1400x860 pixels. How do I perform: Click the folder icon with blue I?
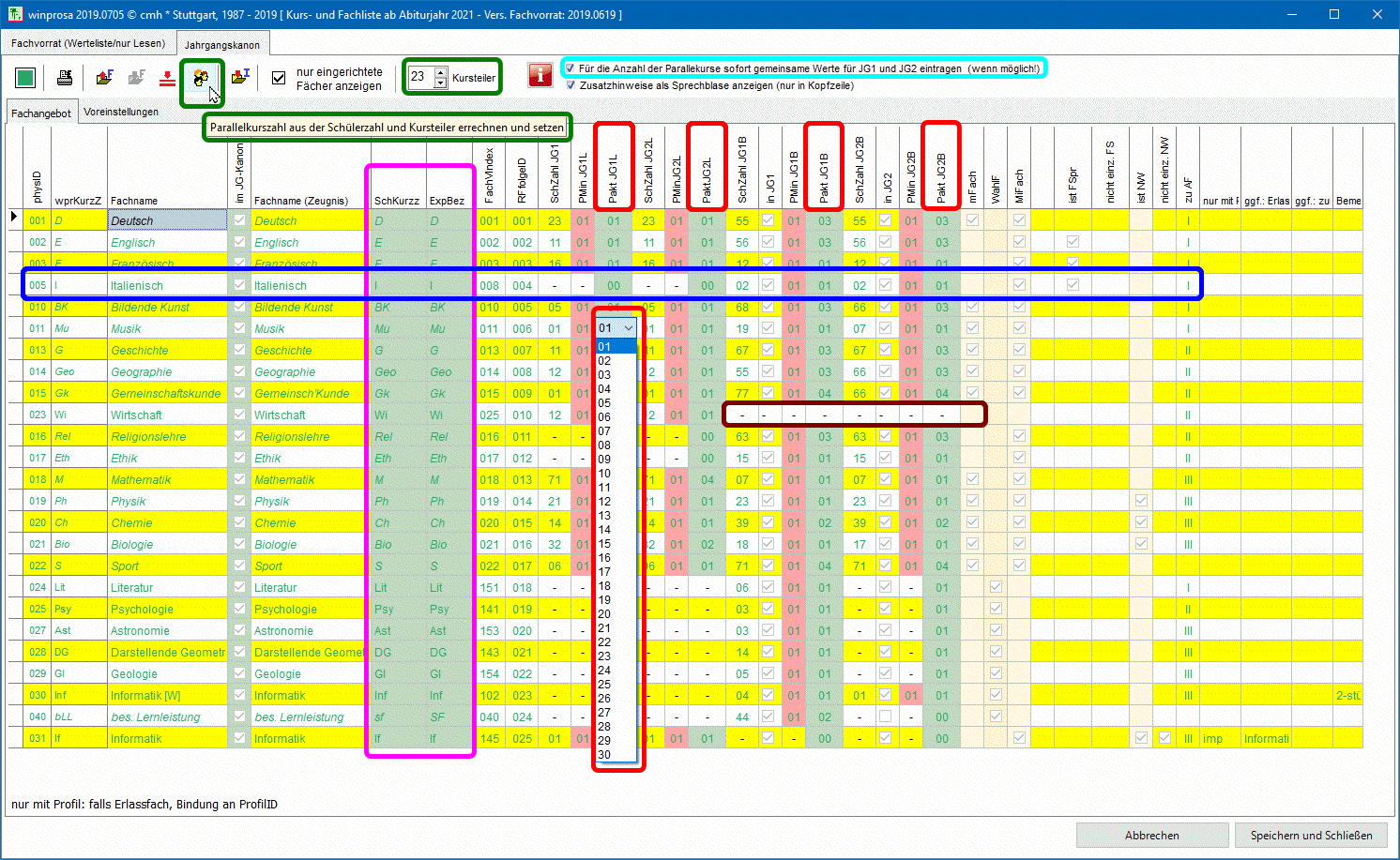pyautogui.click(x=240, y=77)
